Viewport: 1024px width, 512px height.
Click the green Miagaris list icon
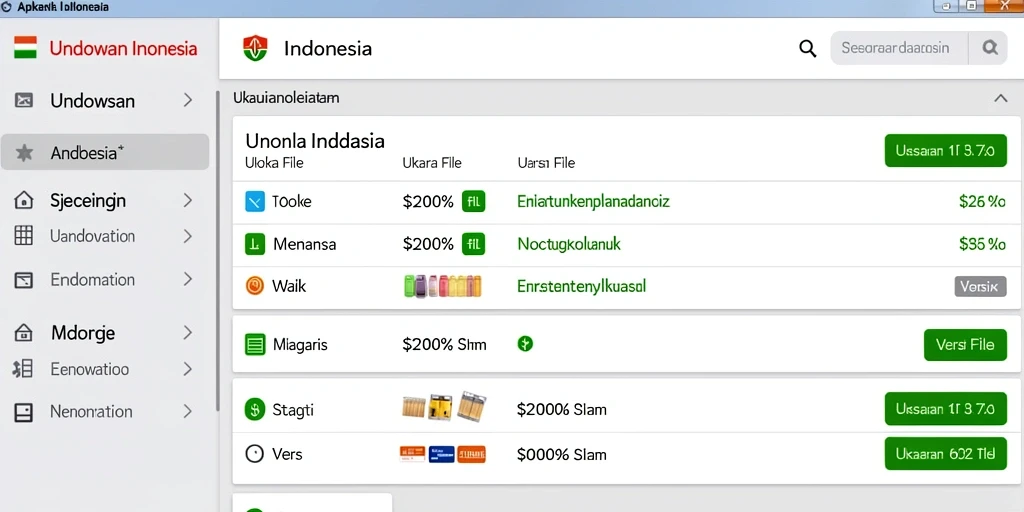pyautogui.click(x=255, y=344)
